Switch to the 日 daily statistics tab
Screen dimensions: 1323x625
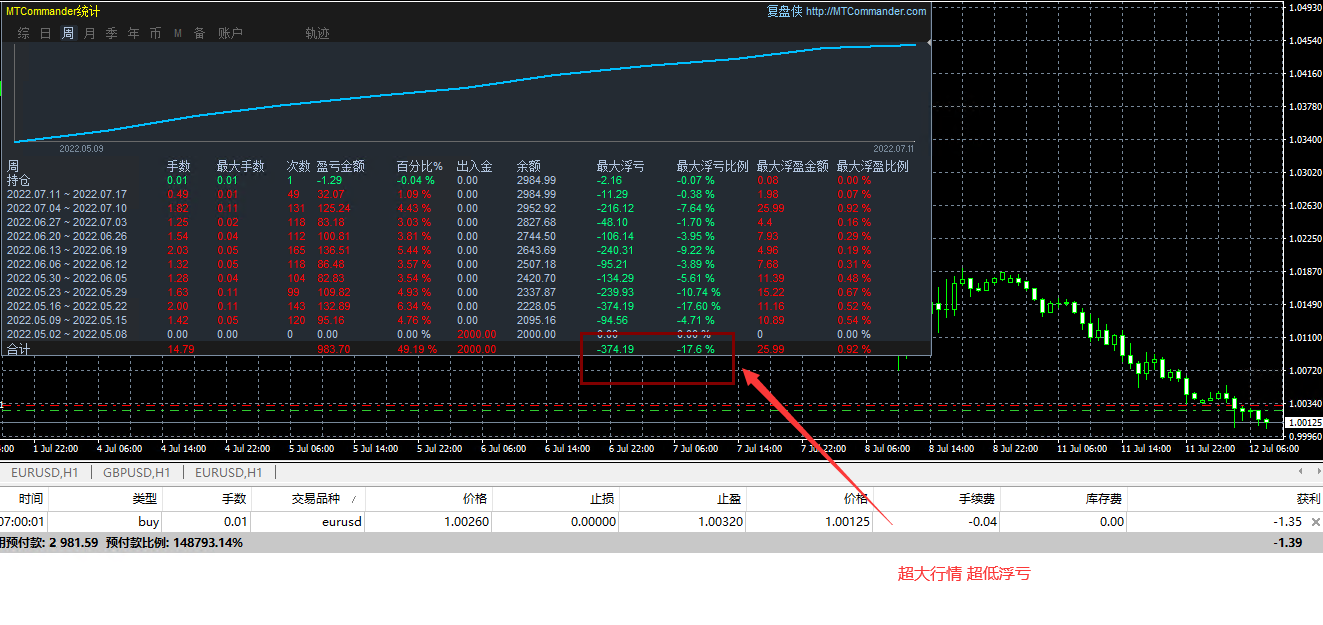(45, 33)
